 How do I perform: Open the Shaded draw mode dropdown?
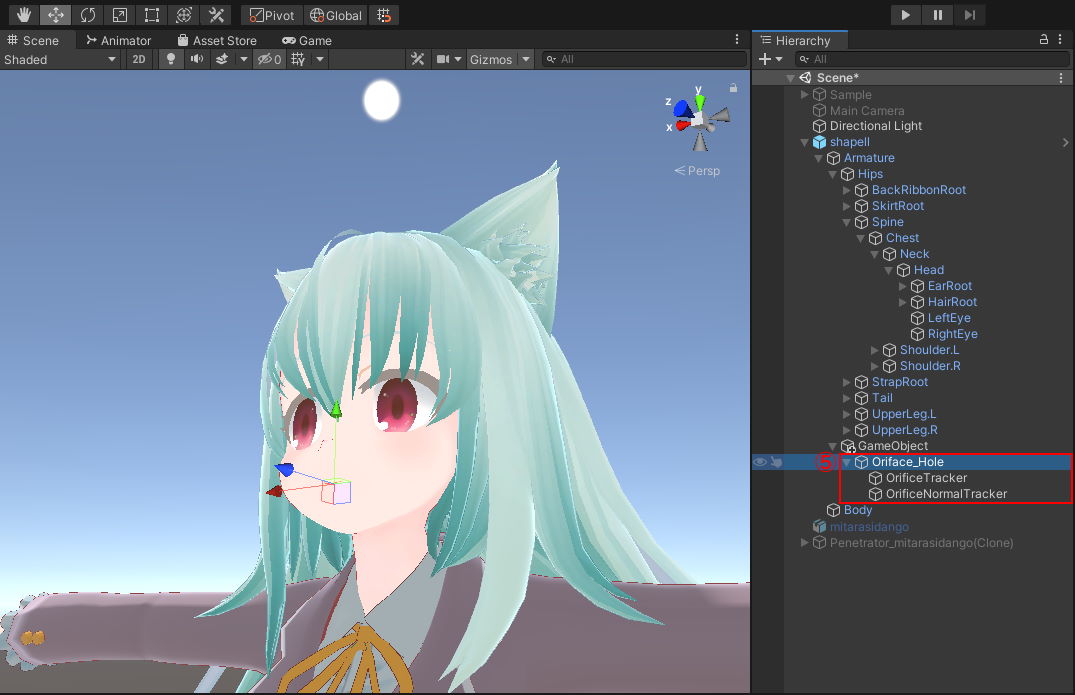[60, 59]
